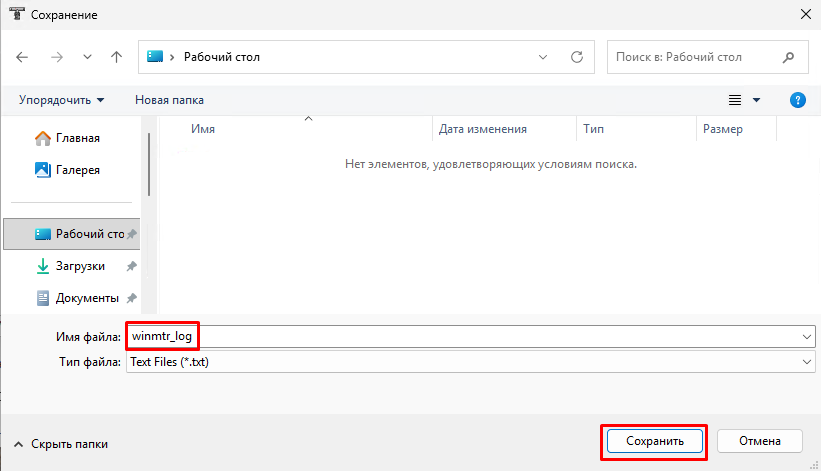Sort by Дата изменения column
Screen dimensions: 821x471
click(482, 129)
